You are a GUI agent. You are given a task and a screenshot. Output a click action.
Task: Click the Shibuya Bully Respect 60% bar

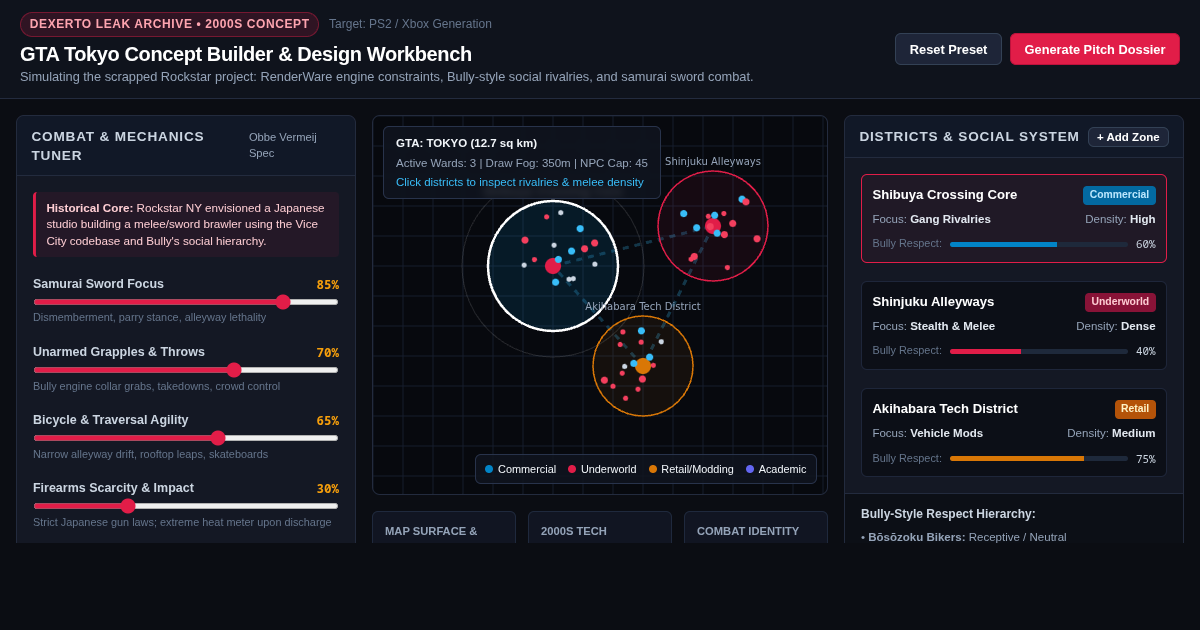pos(1039,244)
